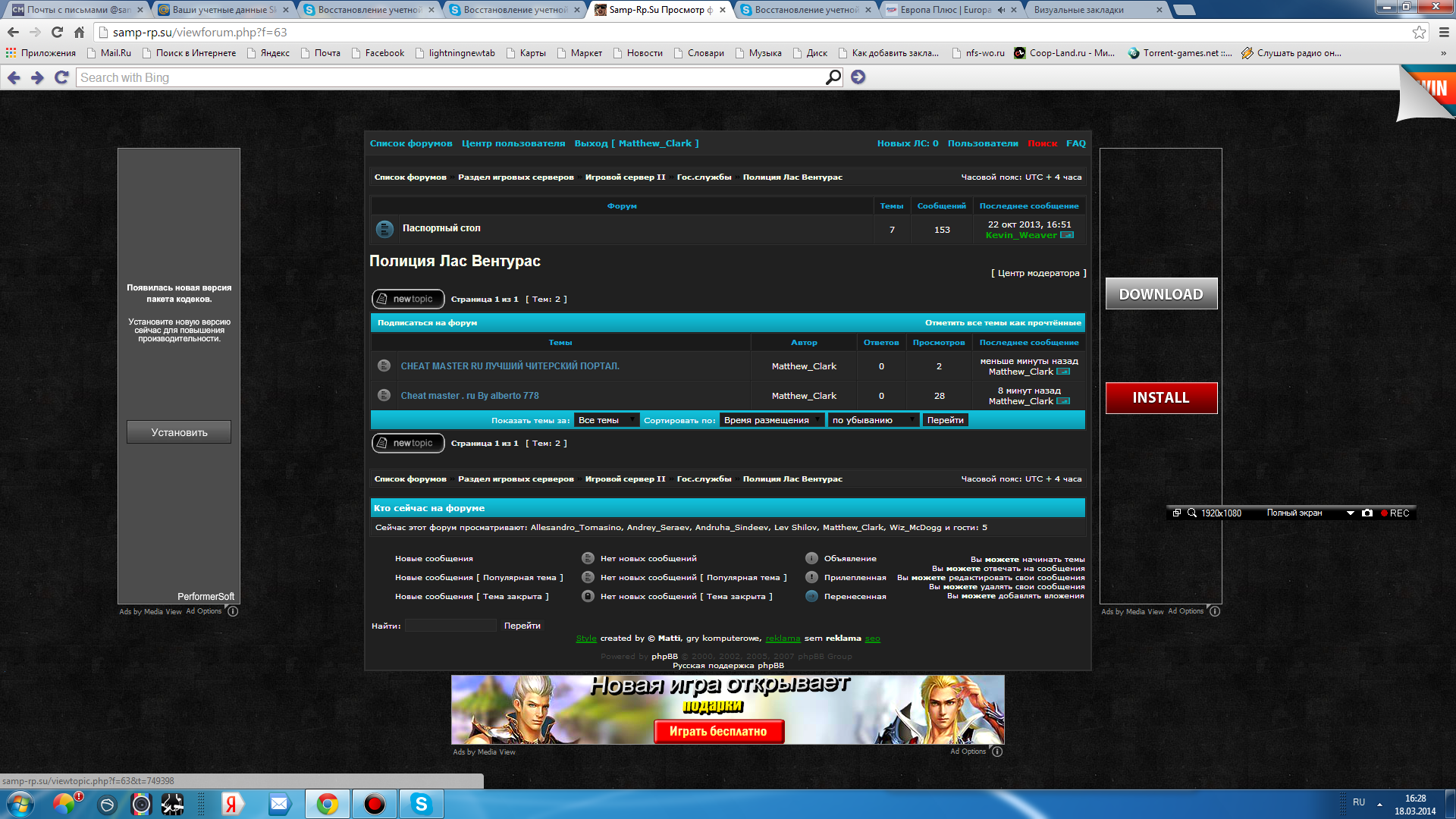
Task: Open Skype from the taskbar
Action: (421, 804)
